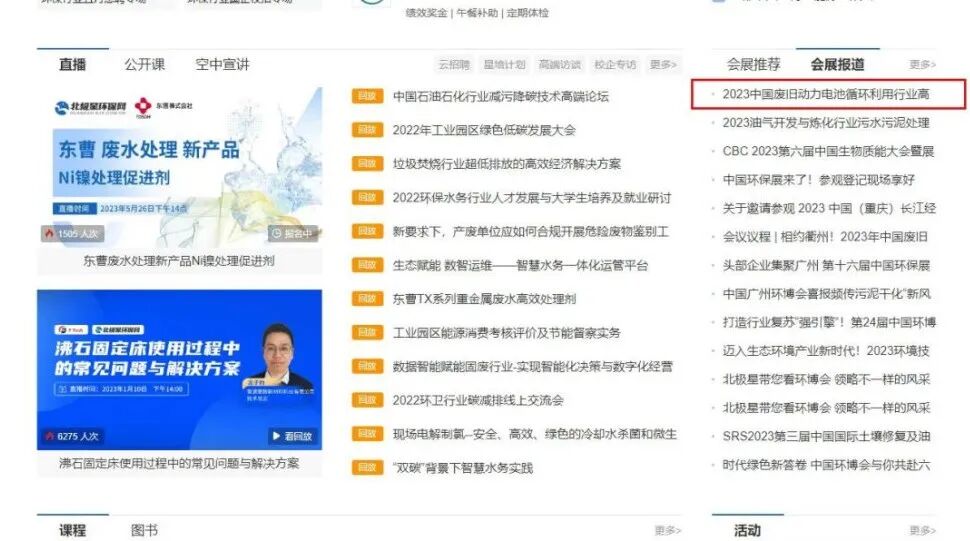
Task: Click 回放 badge beside 数据智能赋能固废行业
Action: 367,366
